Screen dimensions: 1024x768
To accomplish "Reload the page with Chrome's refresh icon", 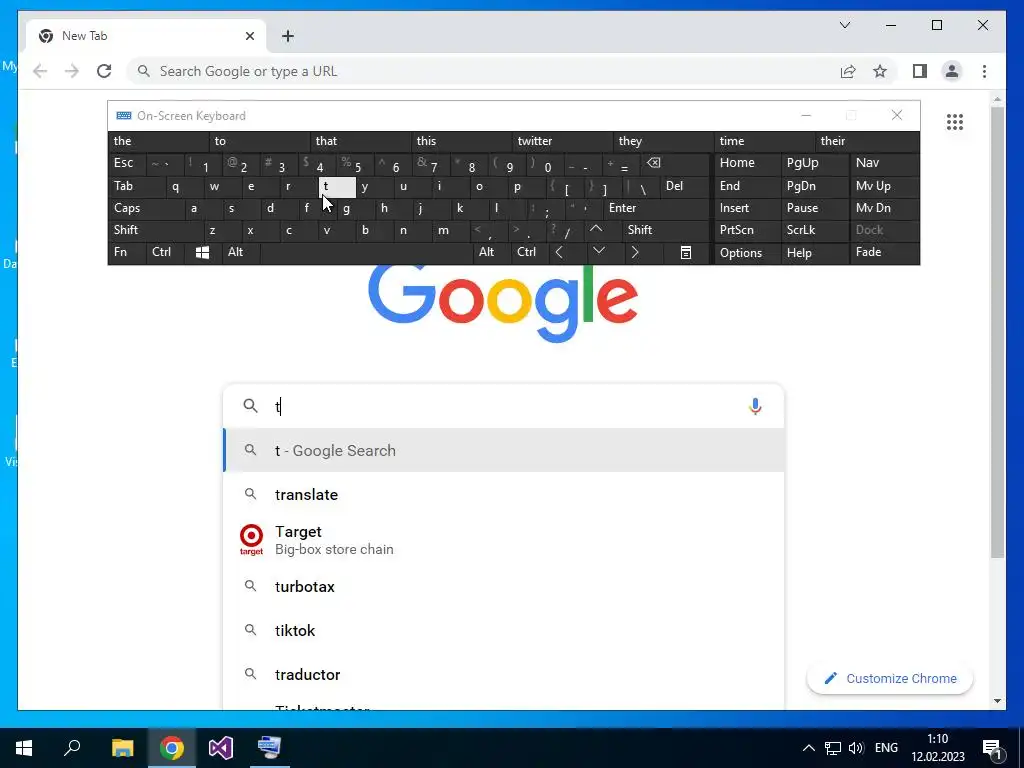I will tap(104, 71).
